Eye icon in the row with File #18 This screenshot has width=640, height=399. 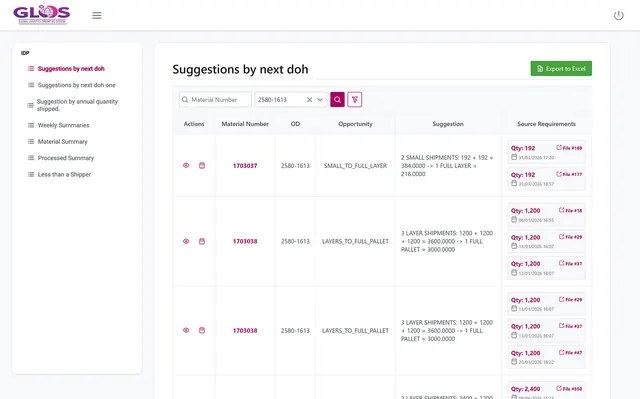[x=186, y=241]
